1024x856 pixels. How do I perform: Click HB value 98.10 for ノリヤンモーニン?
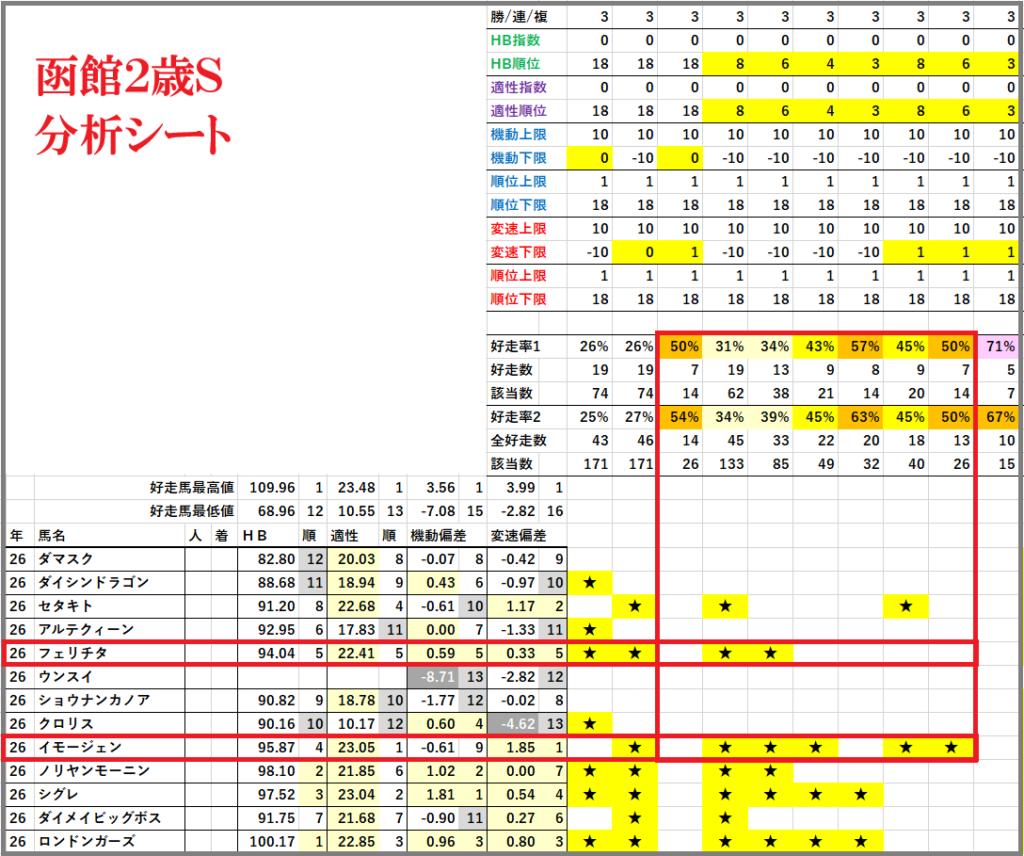[x=276, y=770]
